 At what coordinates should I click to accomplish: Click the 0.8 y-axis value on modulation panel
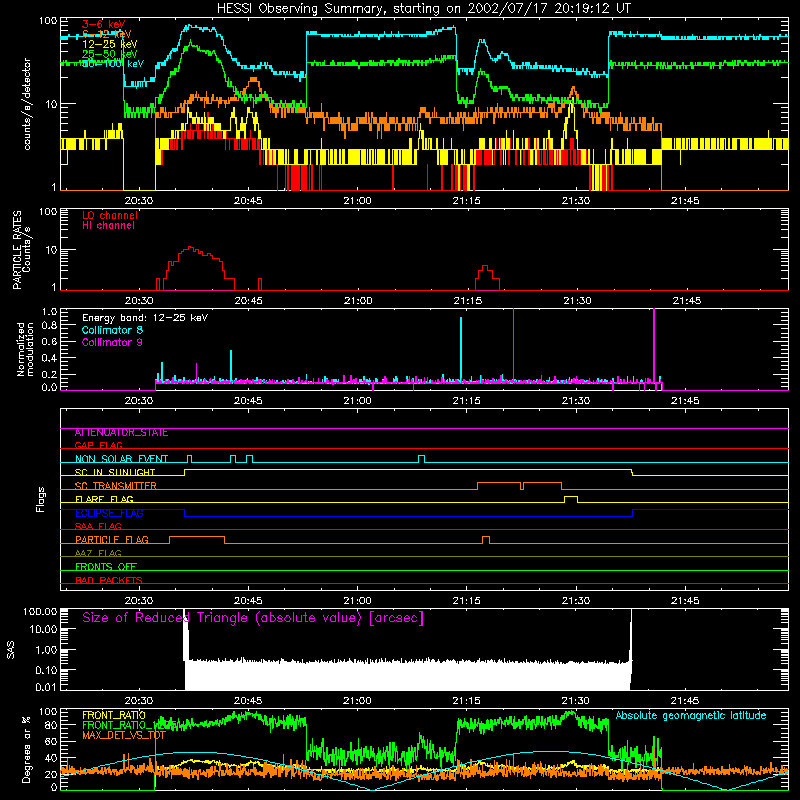click(49, 326)
